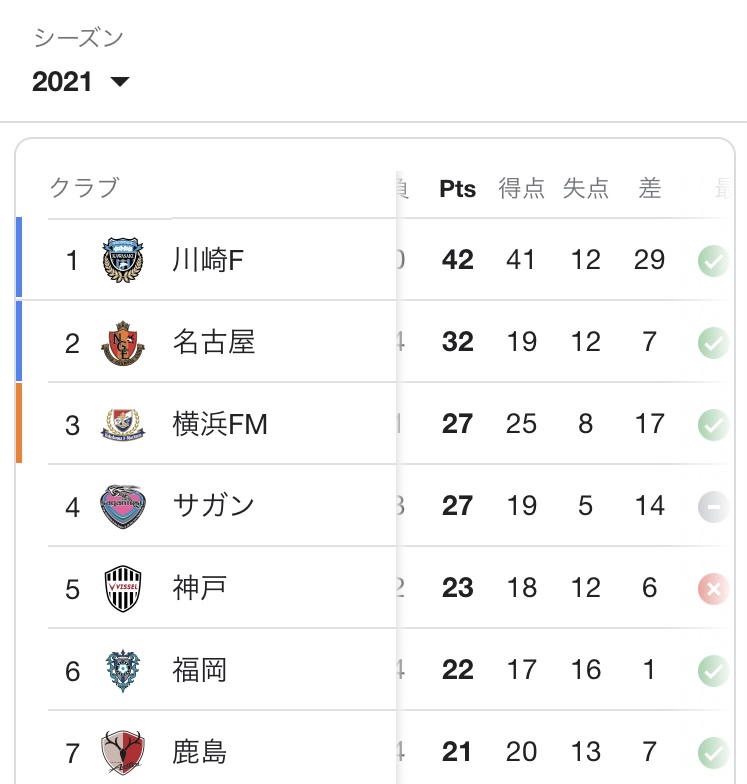
Task: Select the Pts column header
Action: [x=458, y=189]
